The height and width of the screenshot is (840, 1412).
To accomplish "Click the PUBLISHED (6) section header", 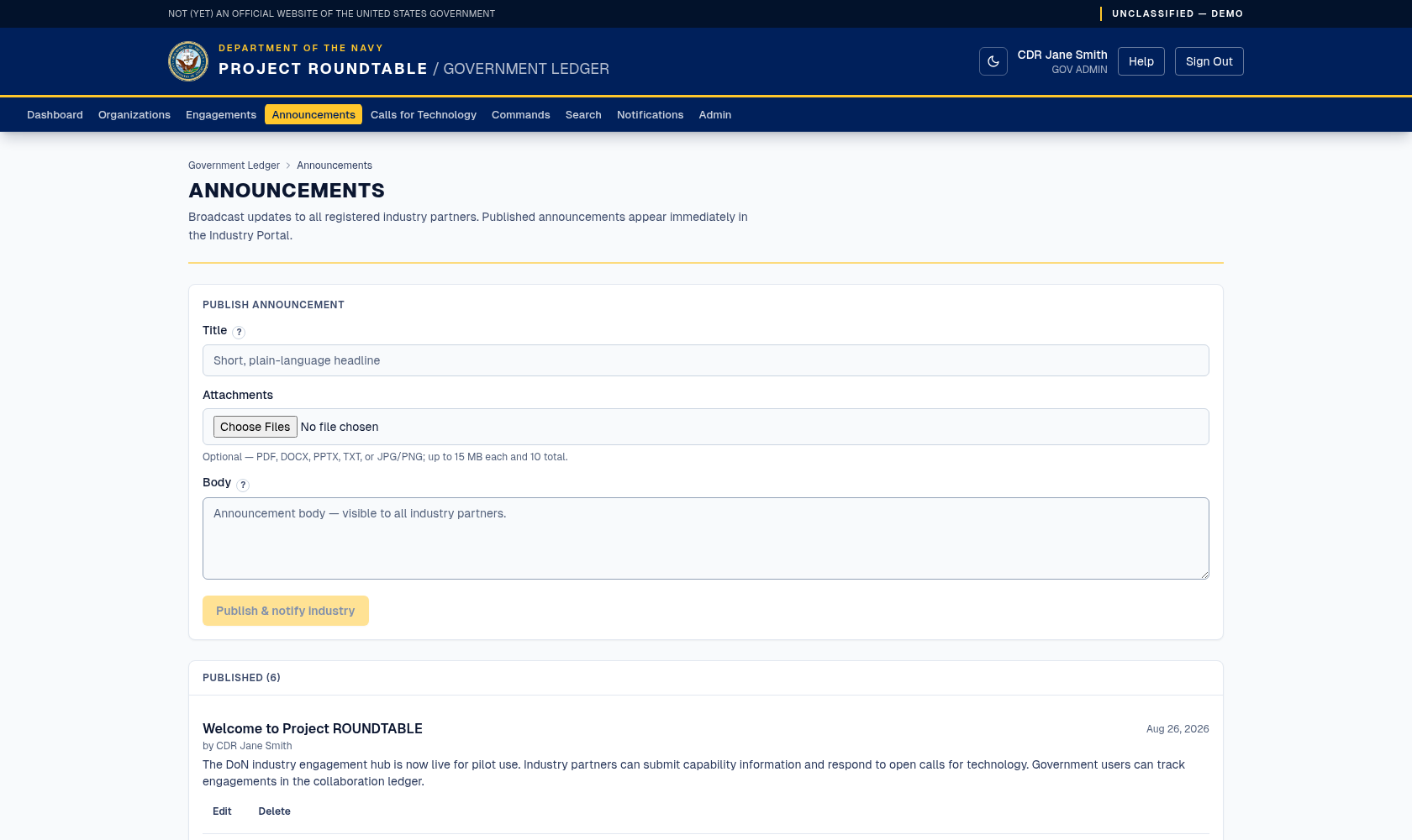I will 241,678.
